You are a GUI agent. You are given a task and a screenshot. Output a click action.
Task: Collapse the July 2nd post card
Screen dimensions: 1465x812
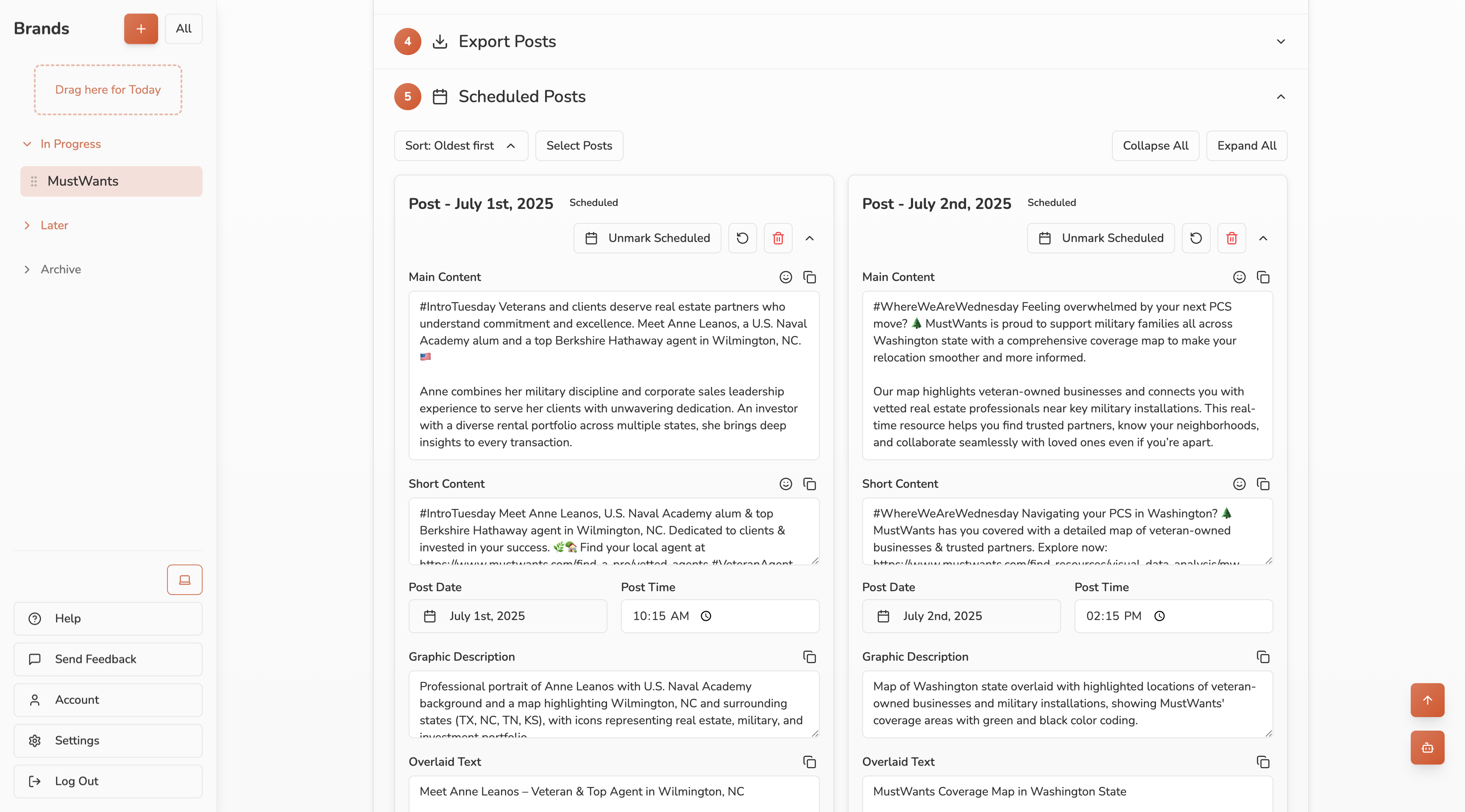1263,238
